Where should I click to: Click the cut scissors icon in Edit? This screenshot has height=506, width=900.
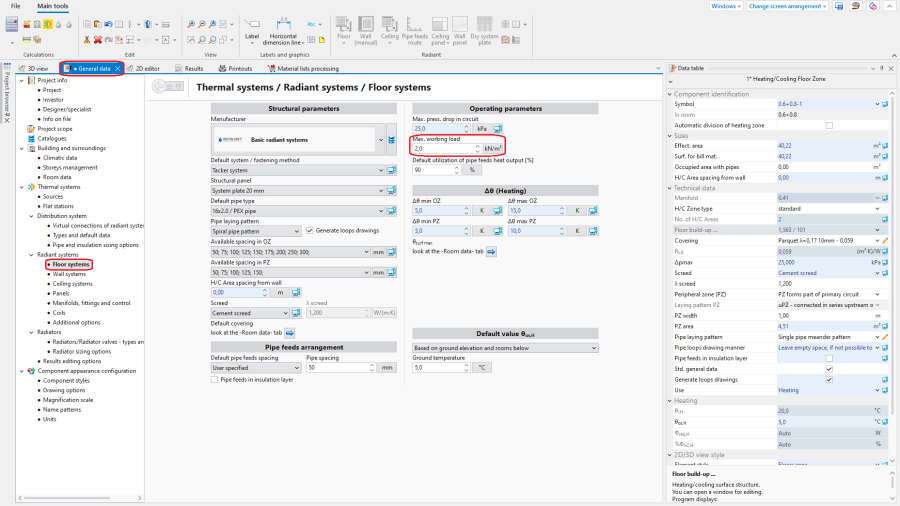tap(87, 40)
